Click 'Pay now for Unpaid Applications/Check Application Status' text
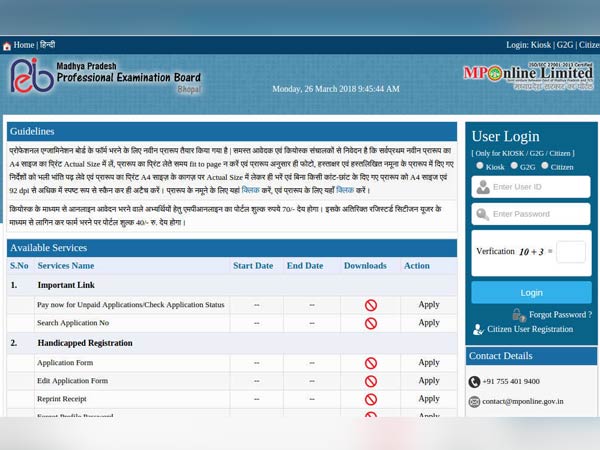 click(130, 305)
